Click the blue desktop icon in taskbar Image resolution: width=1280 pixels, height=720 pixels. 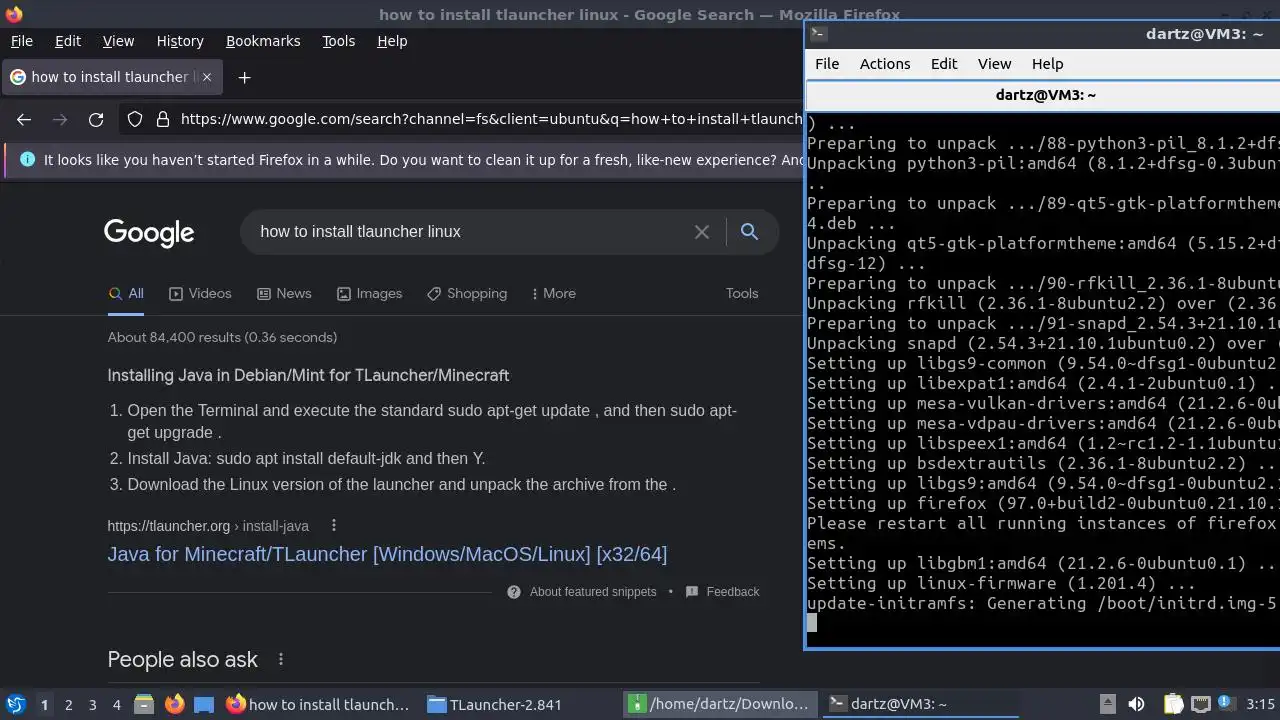(x=204, y=704)
